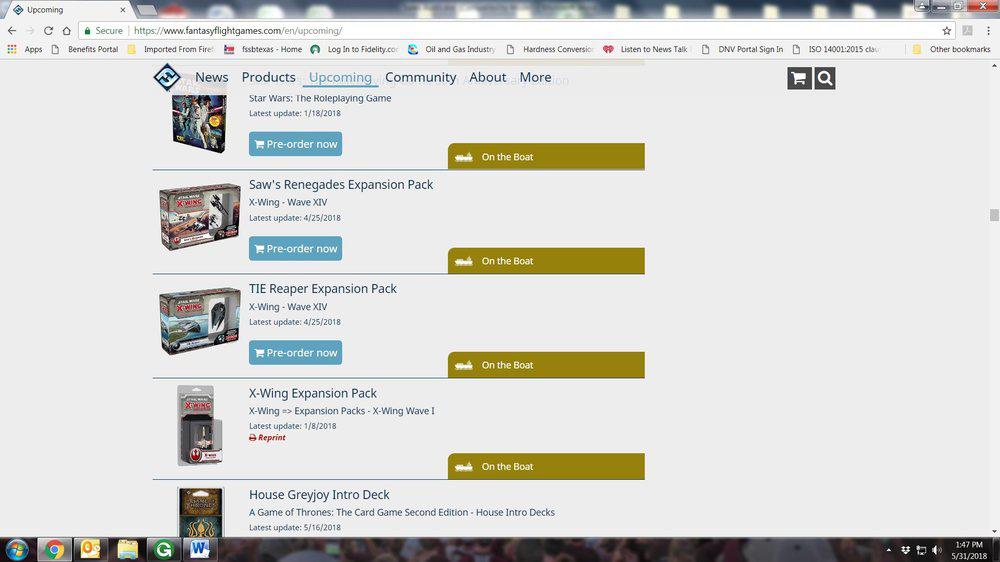Screen dimensions: 1000x562
Task: Go to browser home page icon
Action: [67, 31]
